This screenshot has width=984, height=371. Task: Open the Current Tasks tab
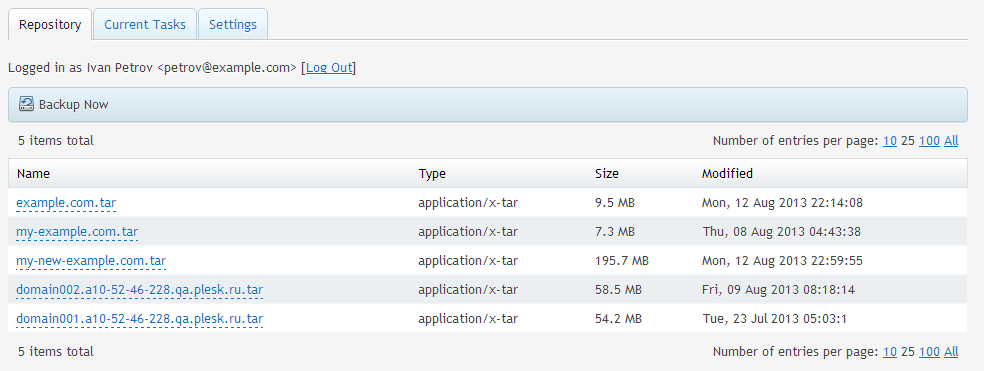tap(145, 24)
